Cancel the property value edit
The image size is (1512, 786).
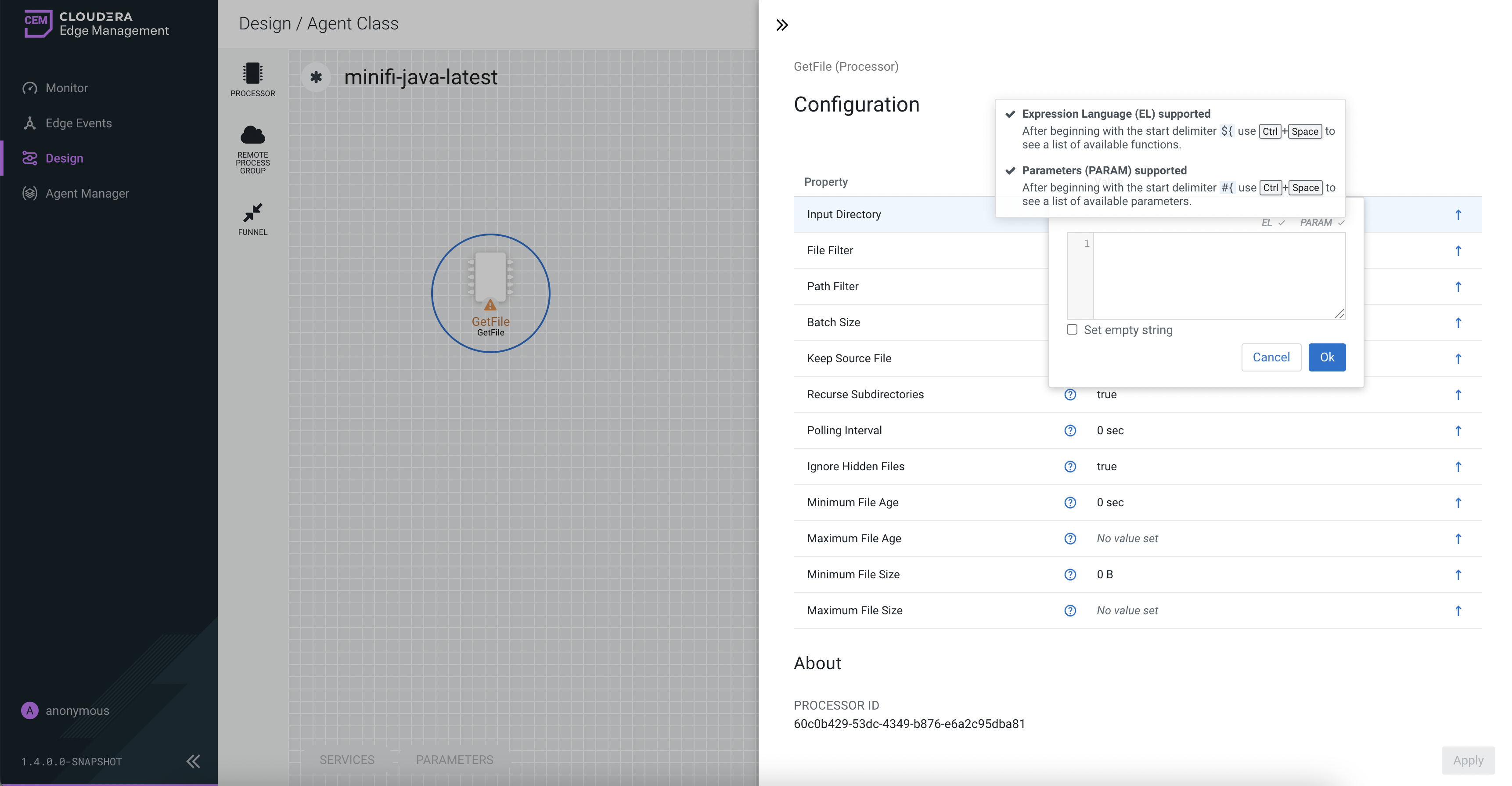tap(1271, 357)
